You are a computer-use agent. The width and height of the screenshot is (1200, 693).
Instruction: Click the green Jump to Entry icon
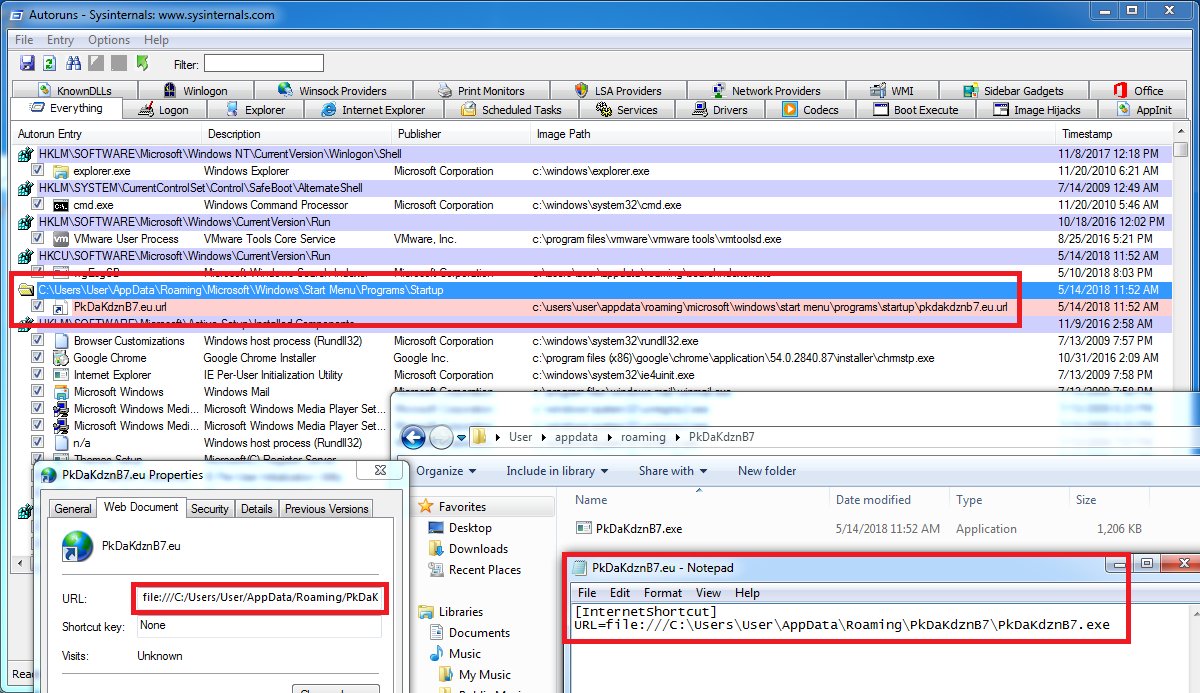click(x=142, y=63)
